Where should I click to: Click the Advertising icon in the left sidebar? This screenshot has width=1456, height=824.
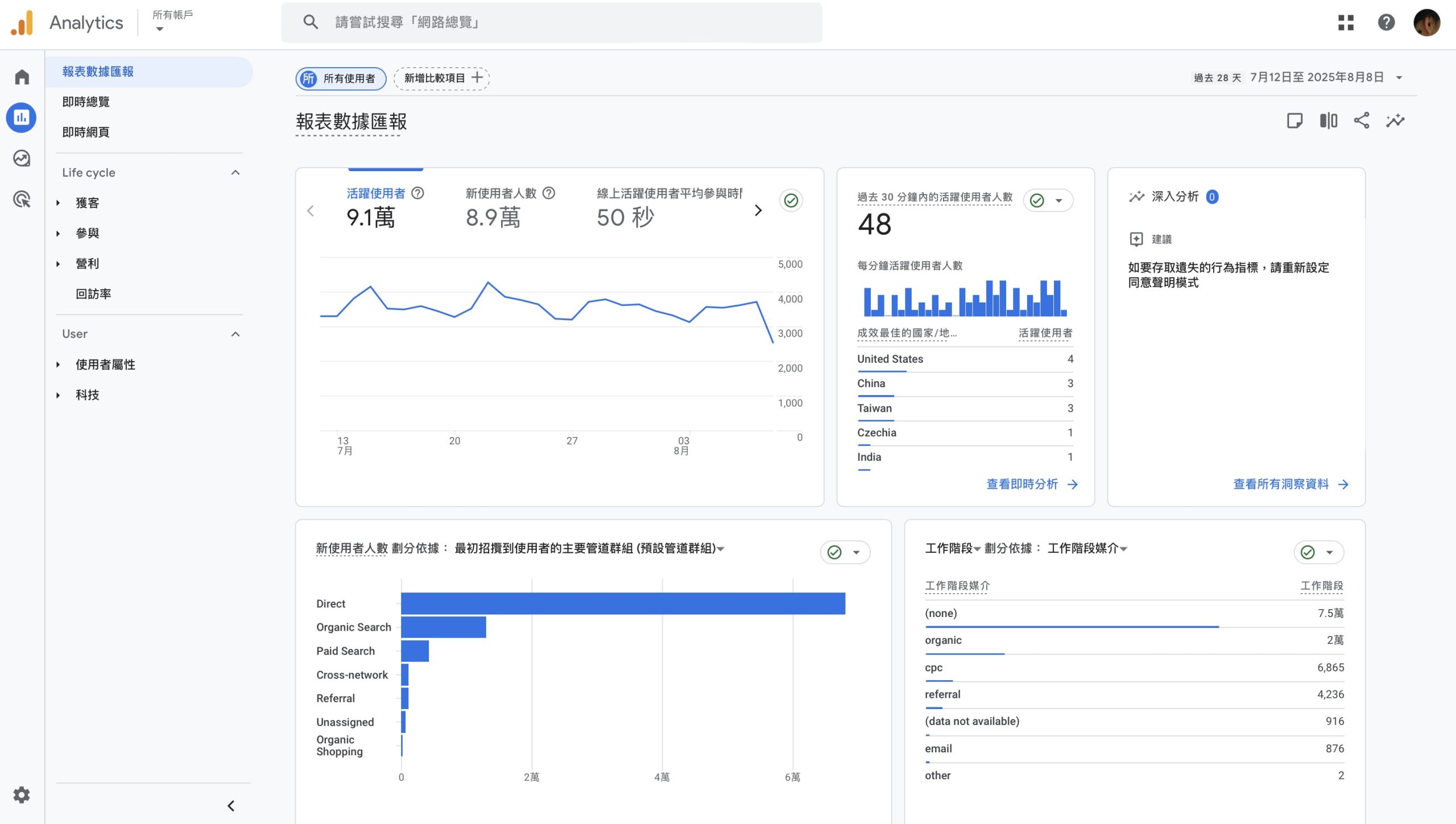(21, 200)
